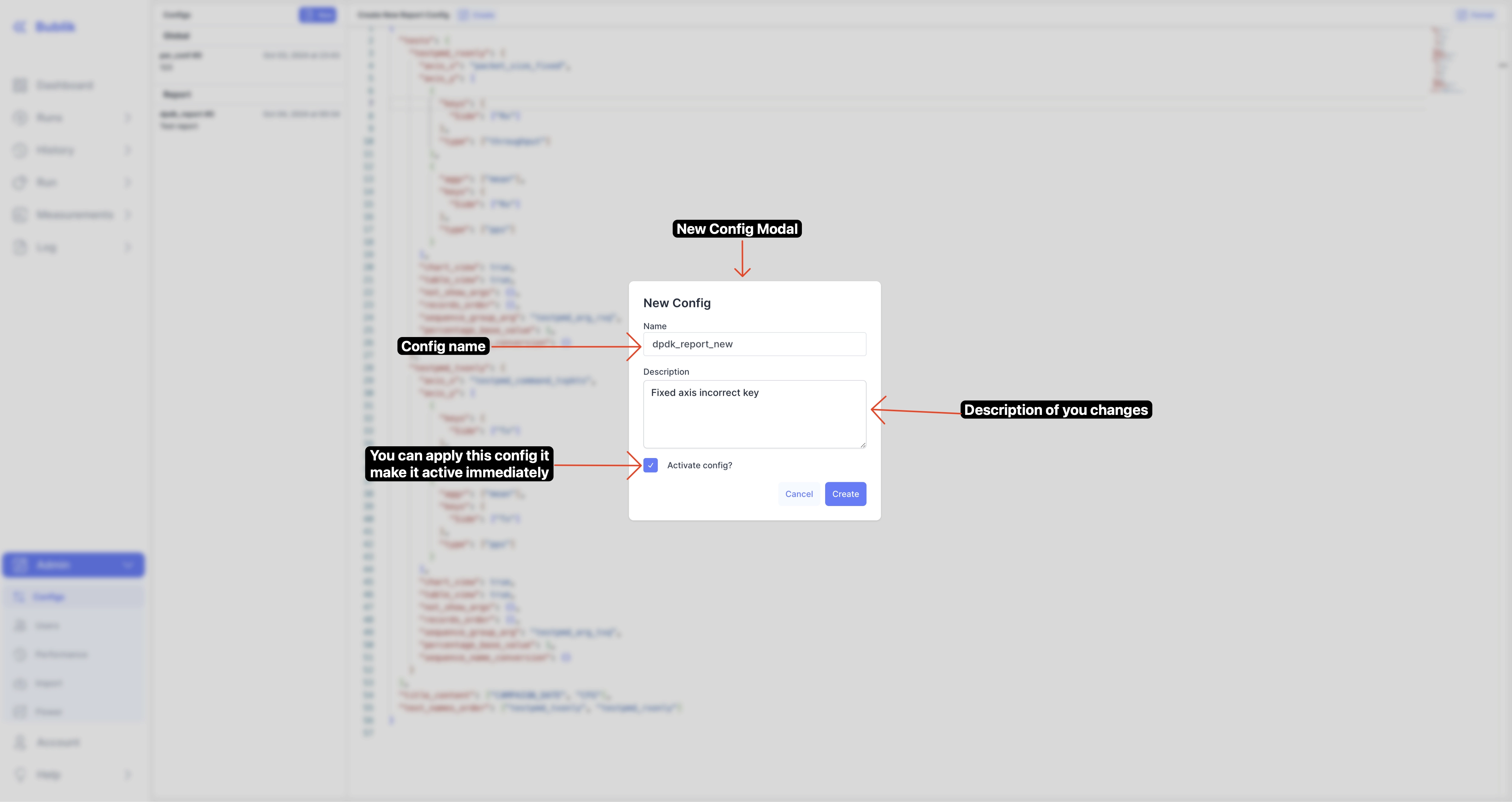Open the Users admin icon
The height and width of the screenshot is (802, 1512).
click(x=19, y=625)
